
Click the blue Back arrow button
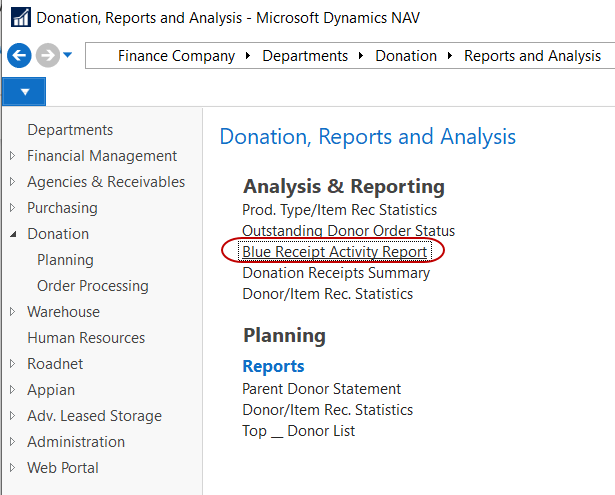(18, 56)
